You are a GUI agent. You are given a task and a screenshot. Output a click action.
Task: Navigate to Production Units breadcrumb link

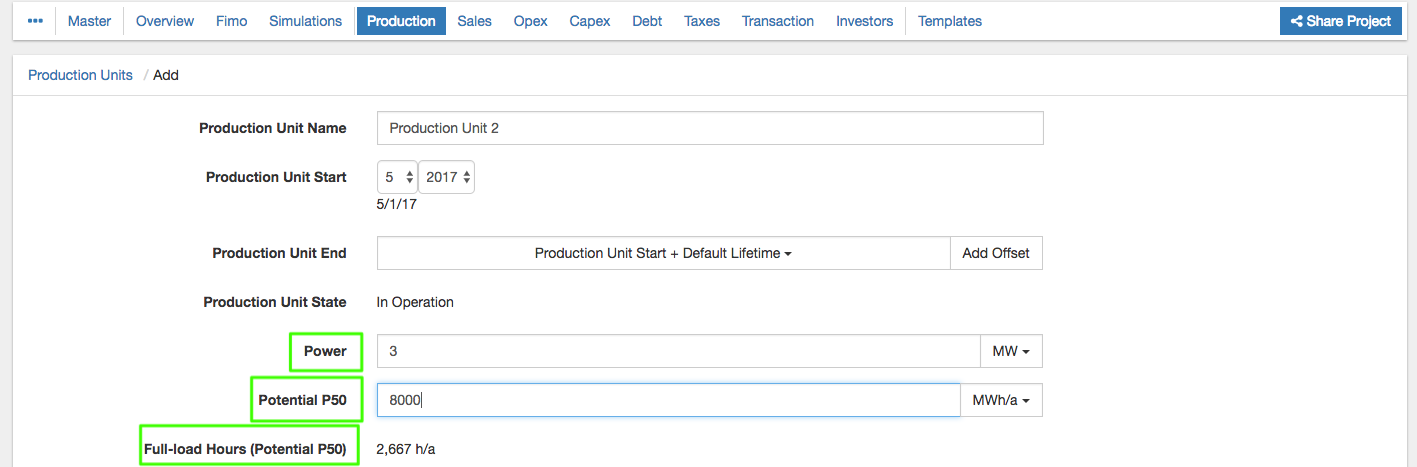click(x=80, y=75)
